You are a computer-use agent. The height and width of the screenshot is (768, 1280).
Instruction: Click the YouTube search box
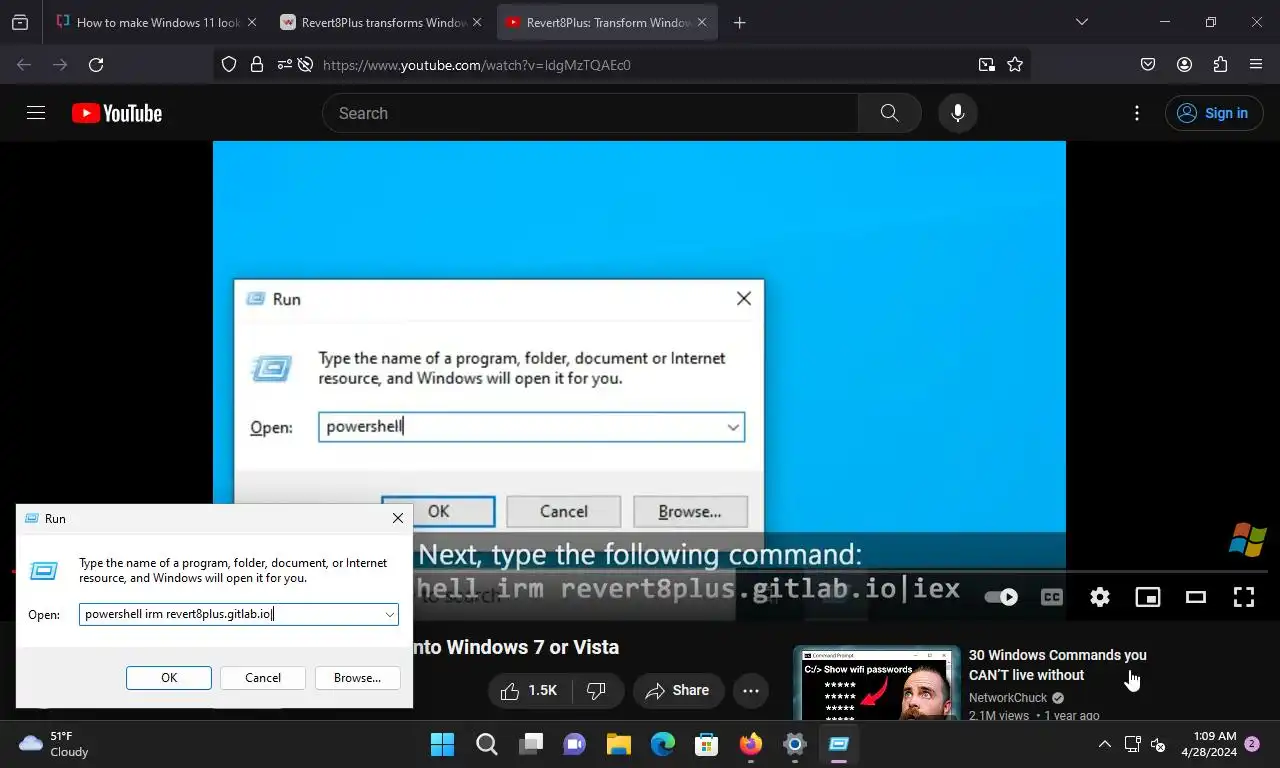tap(590, 113)
